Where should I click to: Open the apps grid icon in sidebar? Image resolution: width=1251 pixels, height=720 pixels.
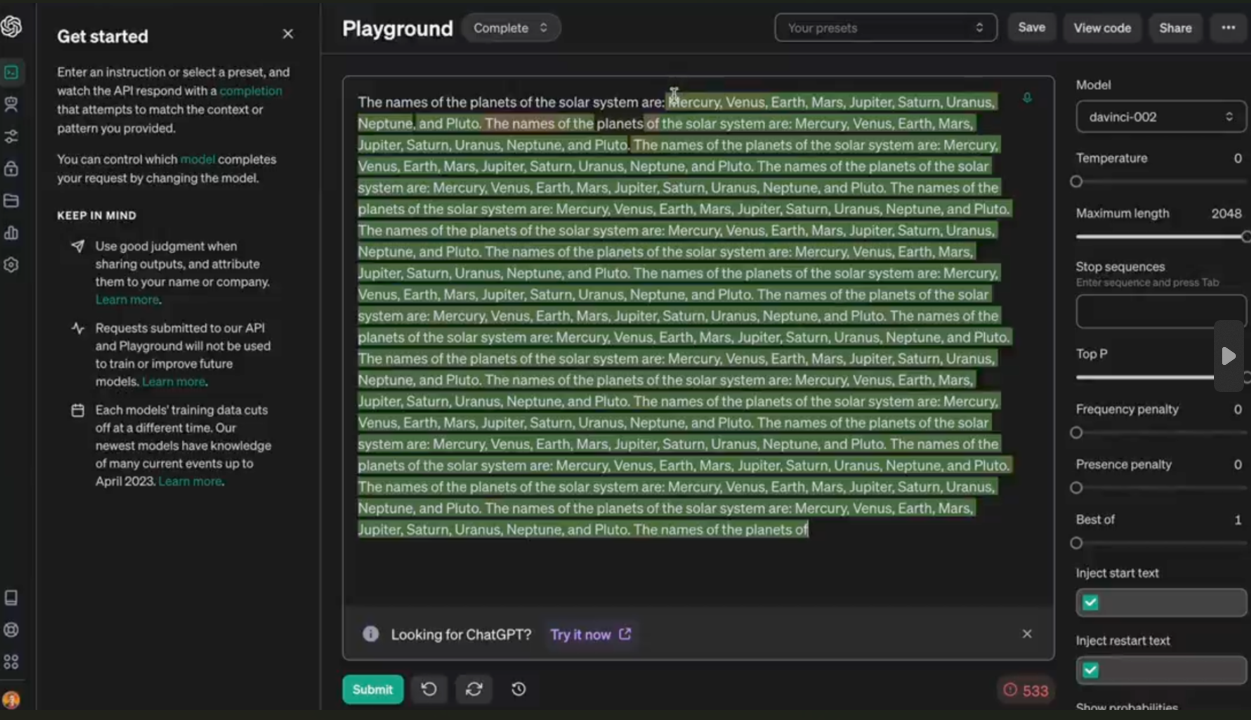point(11,662)
